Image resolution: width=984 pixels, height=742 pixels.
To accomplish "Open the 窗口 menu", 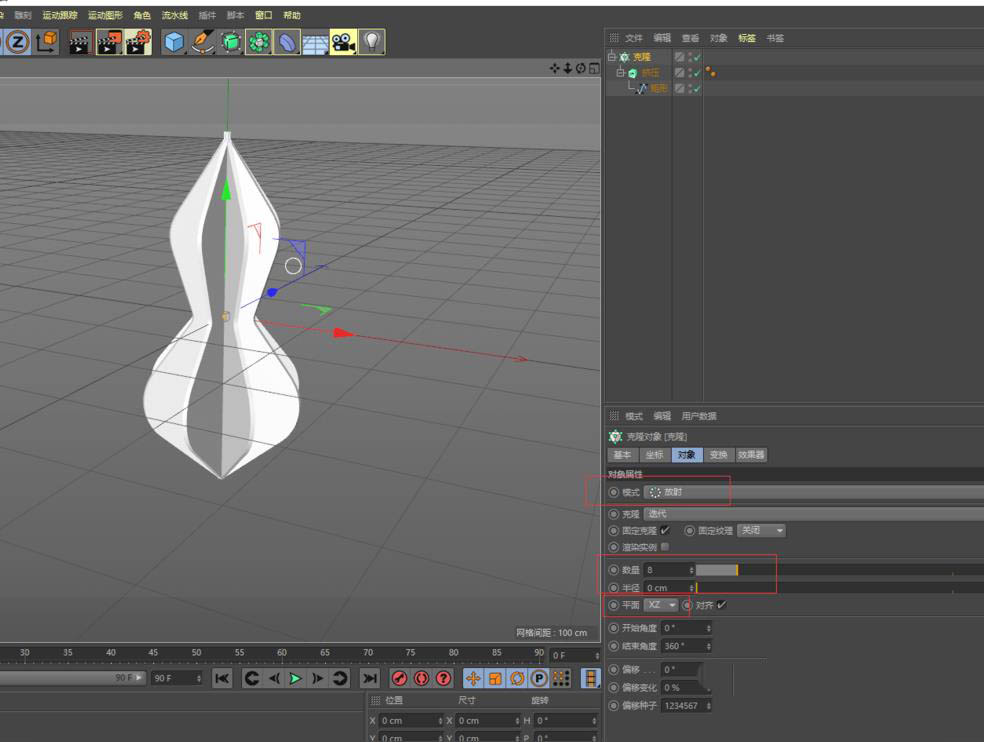I will pos(264,15).
